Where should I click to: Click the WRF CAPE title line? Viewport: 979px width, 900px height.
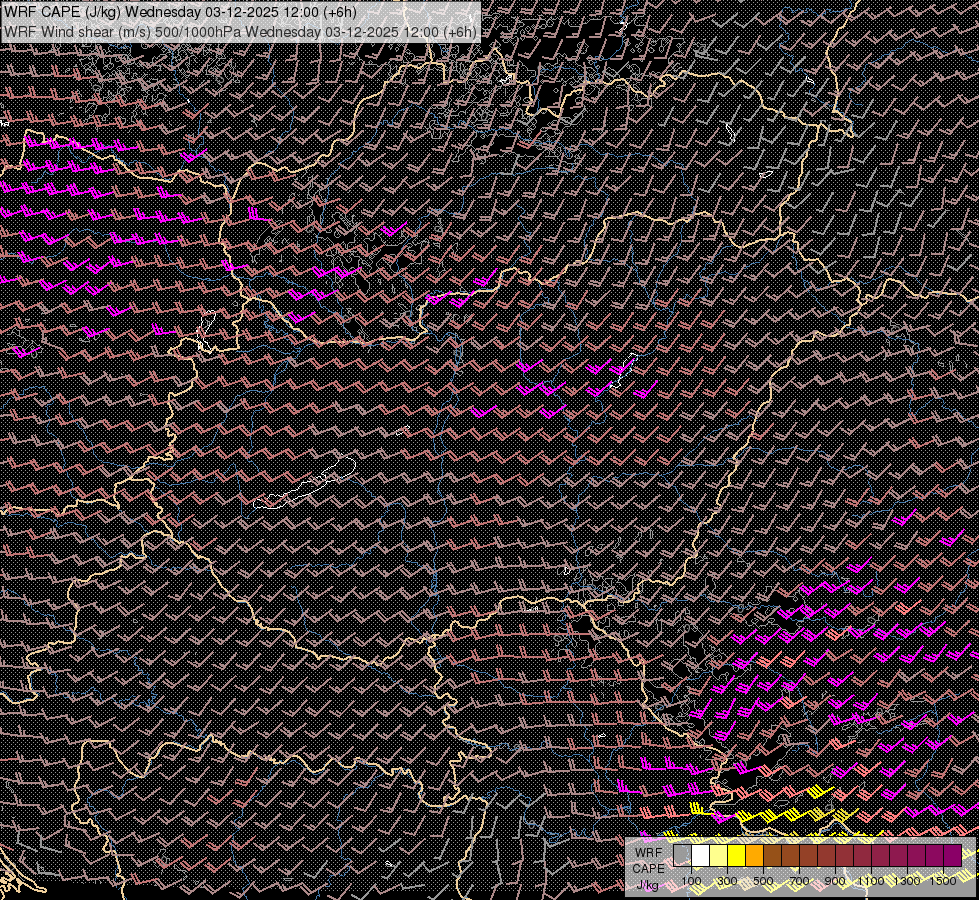coord(180,13)
